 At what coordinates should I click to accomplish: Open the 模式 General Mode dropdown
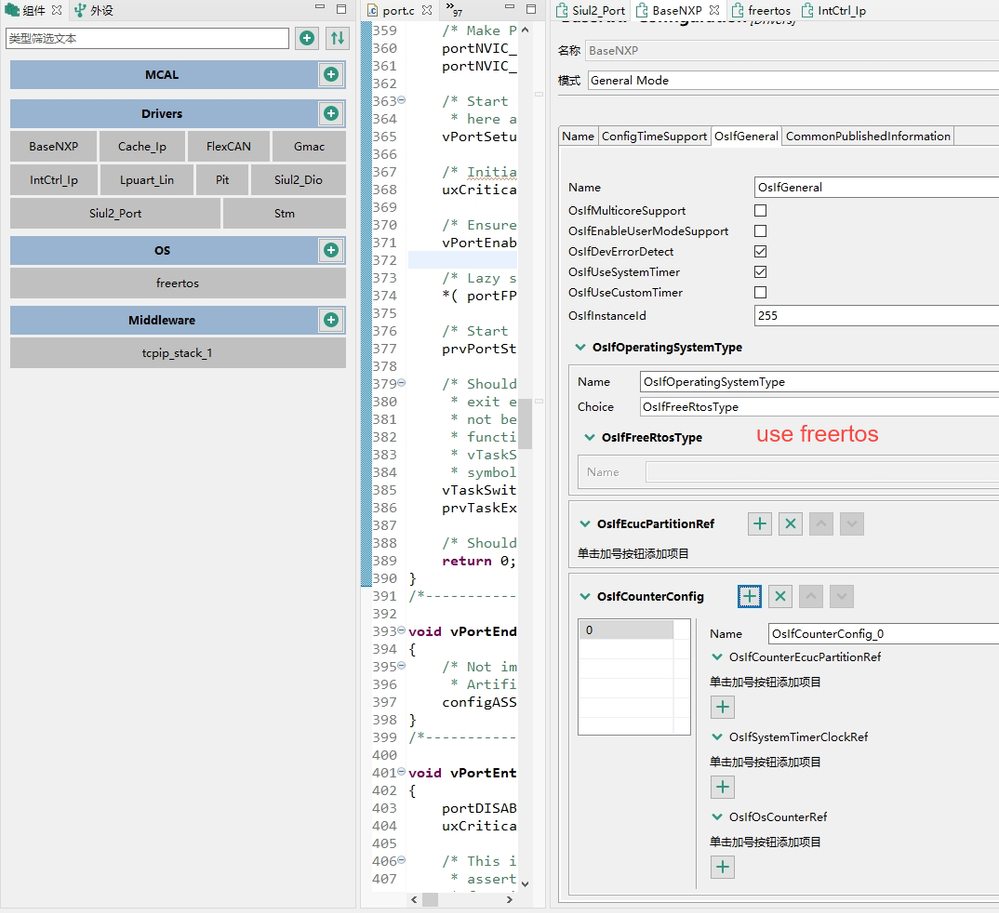tap(793, 80)
